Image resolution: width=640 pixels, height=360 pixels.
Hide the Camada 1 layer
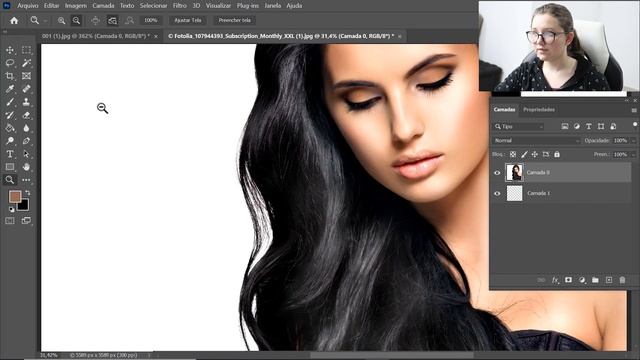click(x=497, y=193)
